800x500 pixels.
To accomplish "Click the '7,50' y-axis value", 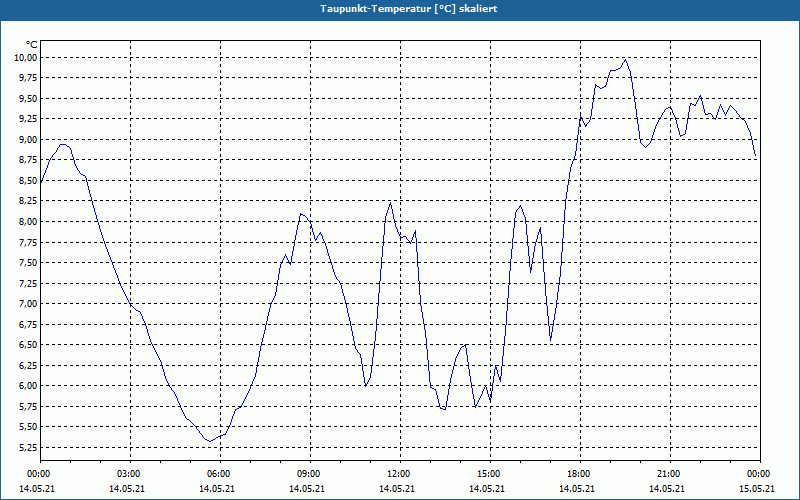I will [x=27, y=263].
